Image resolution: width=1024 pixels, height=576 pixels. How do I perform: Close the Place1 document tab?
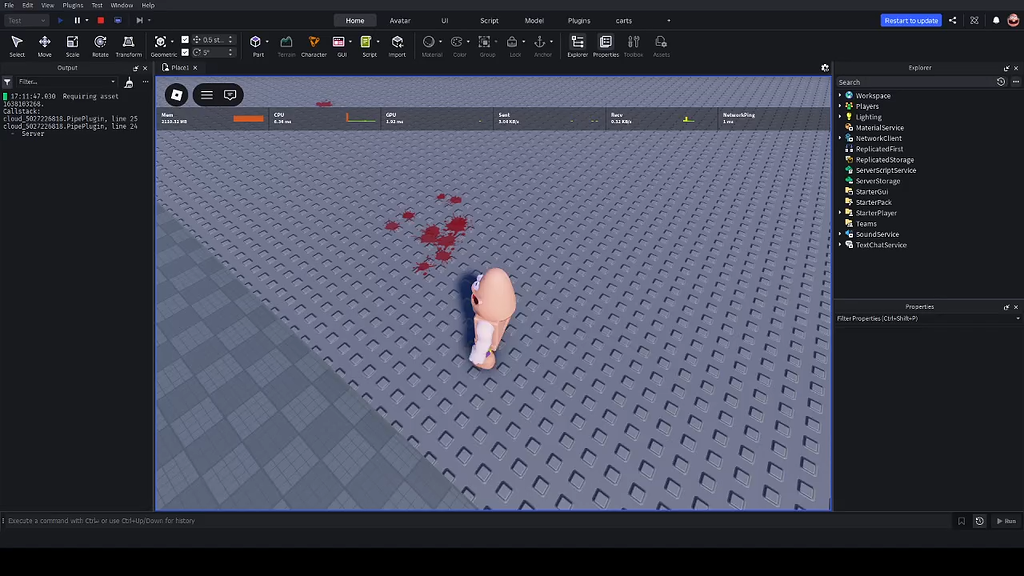195,68
